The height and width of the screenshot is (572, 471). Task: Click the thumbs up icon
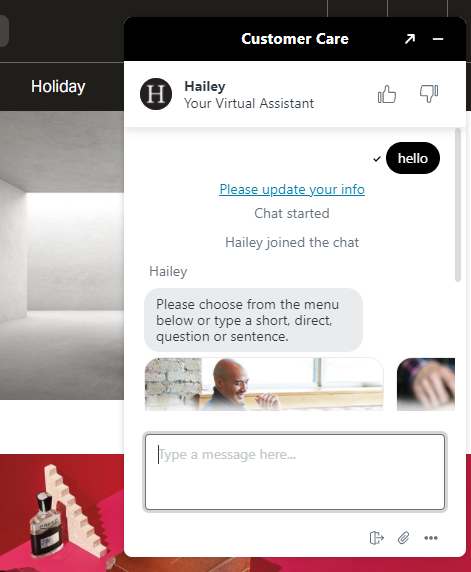[387, 94]
